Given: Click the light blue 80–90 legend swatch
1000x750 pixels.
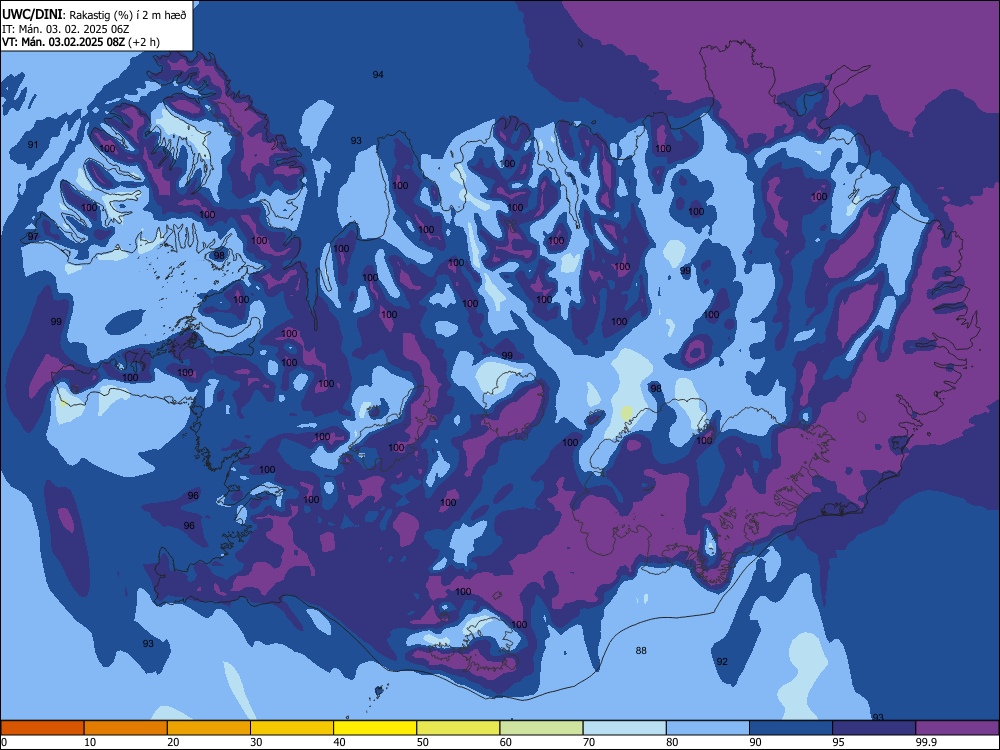Looking at the screenshot, I should (708, 728).
